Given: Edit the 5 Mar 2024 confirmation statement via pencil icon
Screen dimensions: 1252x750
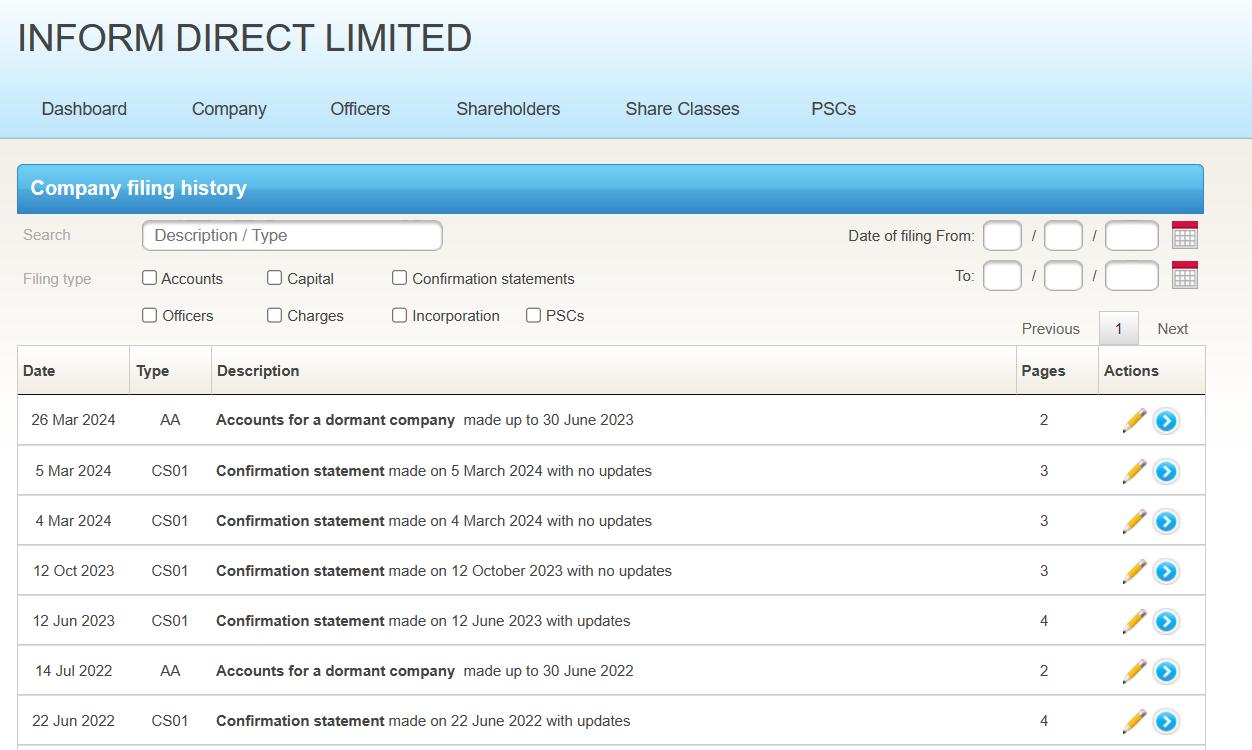Looking at the screenshot, I should click(x=1134, y=470).
